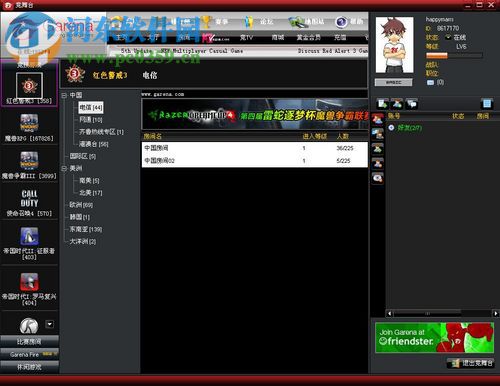Viewport: 500px width, 386px height.
Task: Click the document-with-green-arrow toolbar icon
Action: point(382,104)
